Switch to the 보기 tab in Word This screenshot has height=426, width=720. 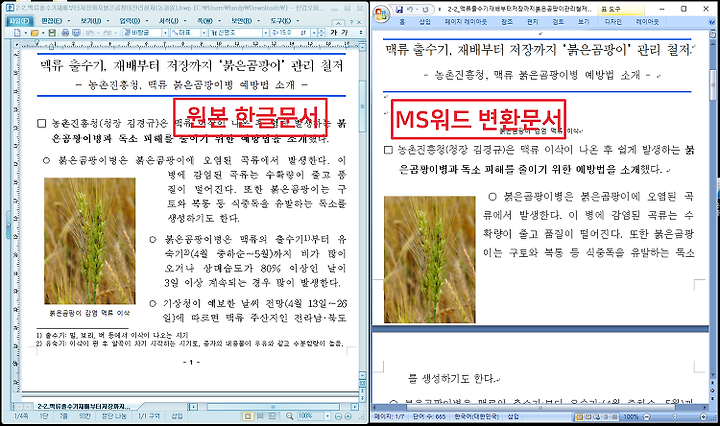pos(583,22)
